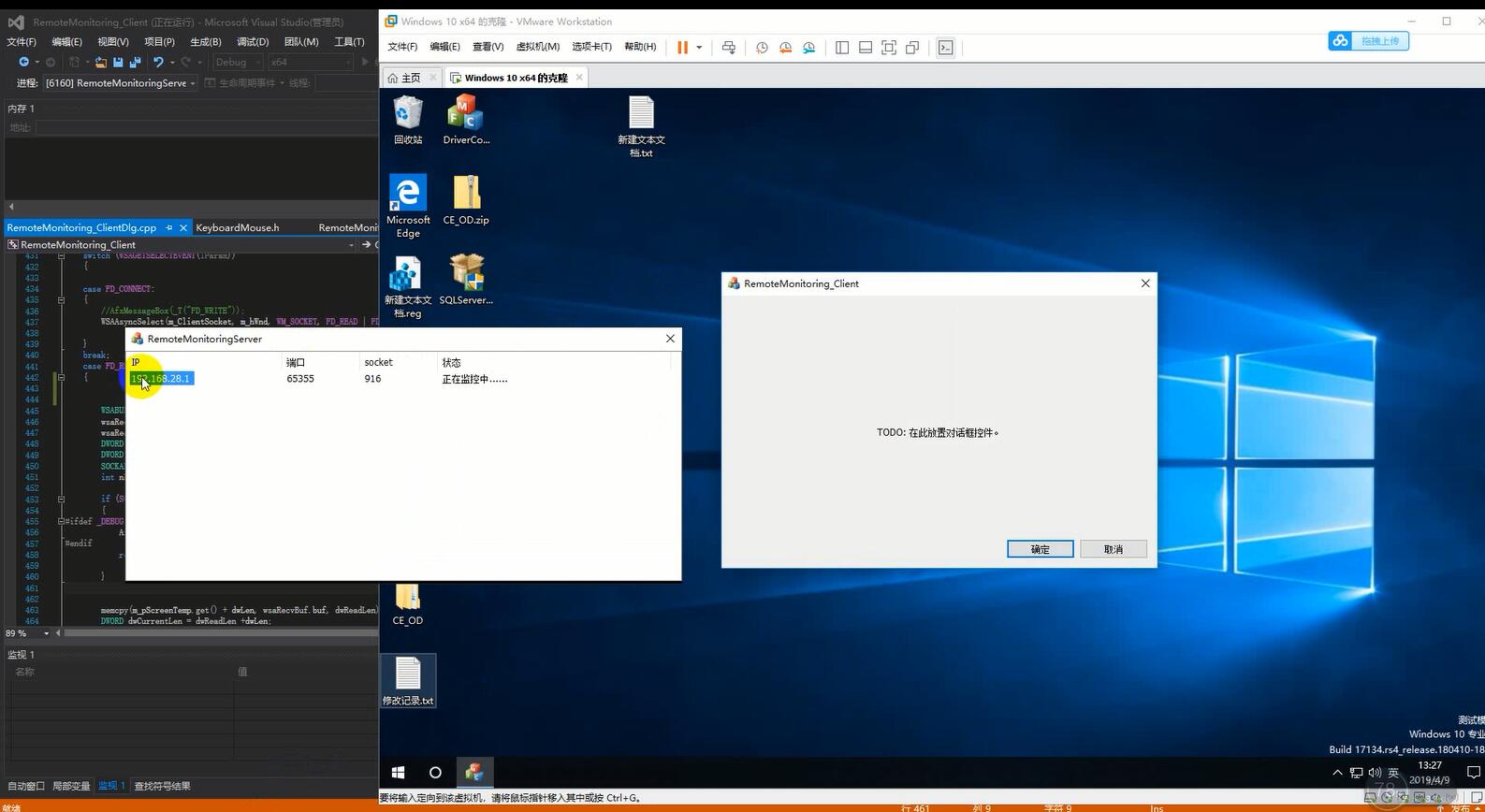Click the Undo arrow icon
The image size is (1485, 812).
pyautogui.click(x=158, y=62)
